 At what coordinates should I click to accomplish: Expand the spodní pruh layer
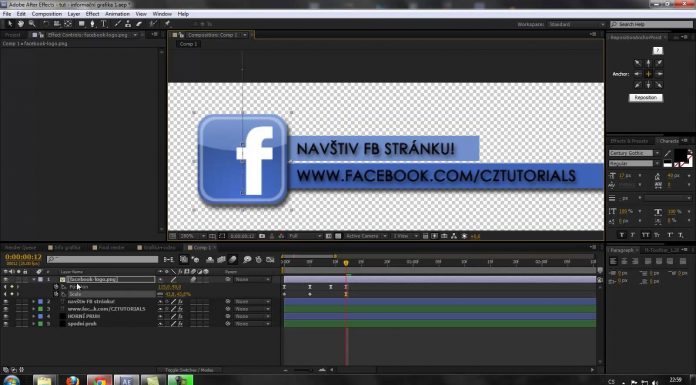[34, 324]
